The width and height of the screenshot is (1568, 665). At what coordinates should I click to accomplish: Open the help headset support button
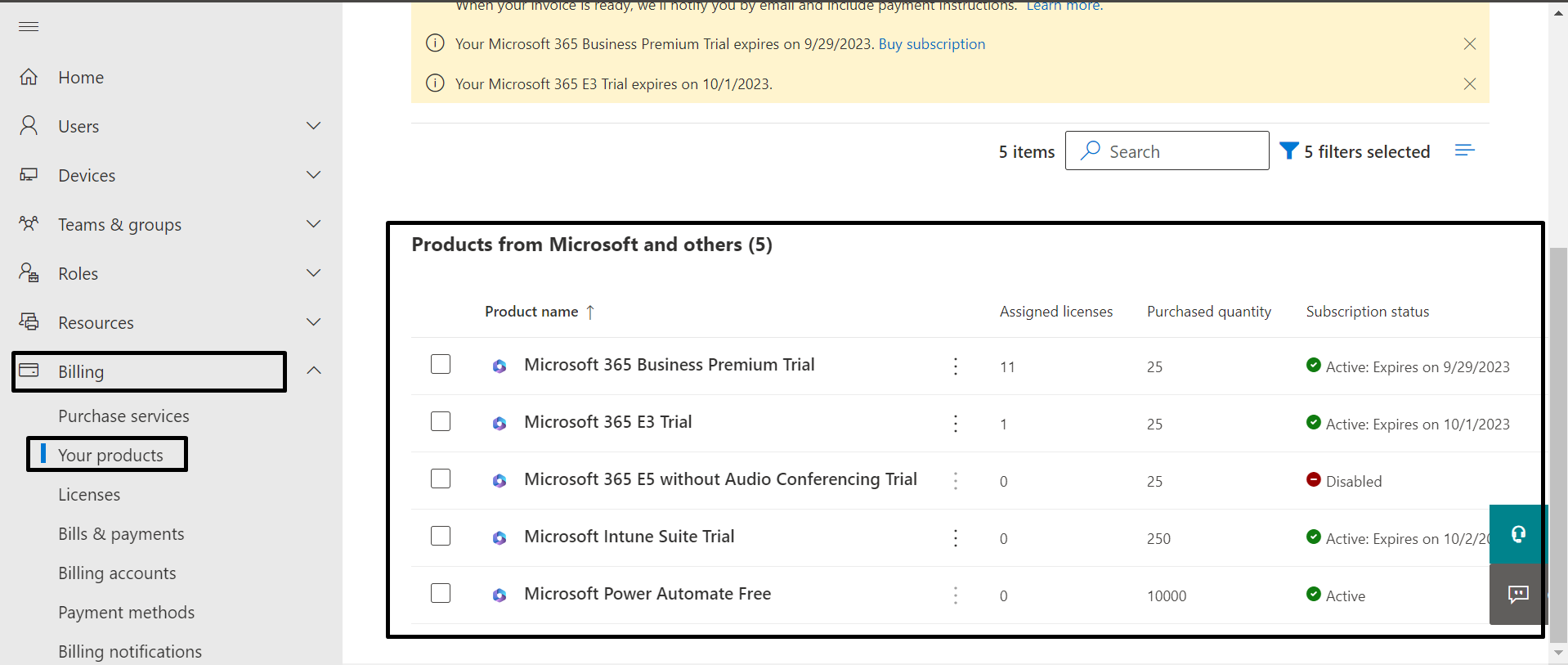(x=1517, y=534)
